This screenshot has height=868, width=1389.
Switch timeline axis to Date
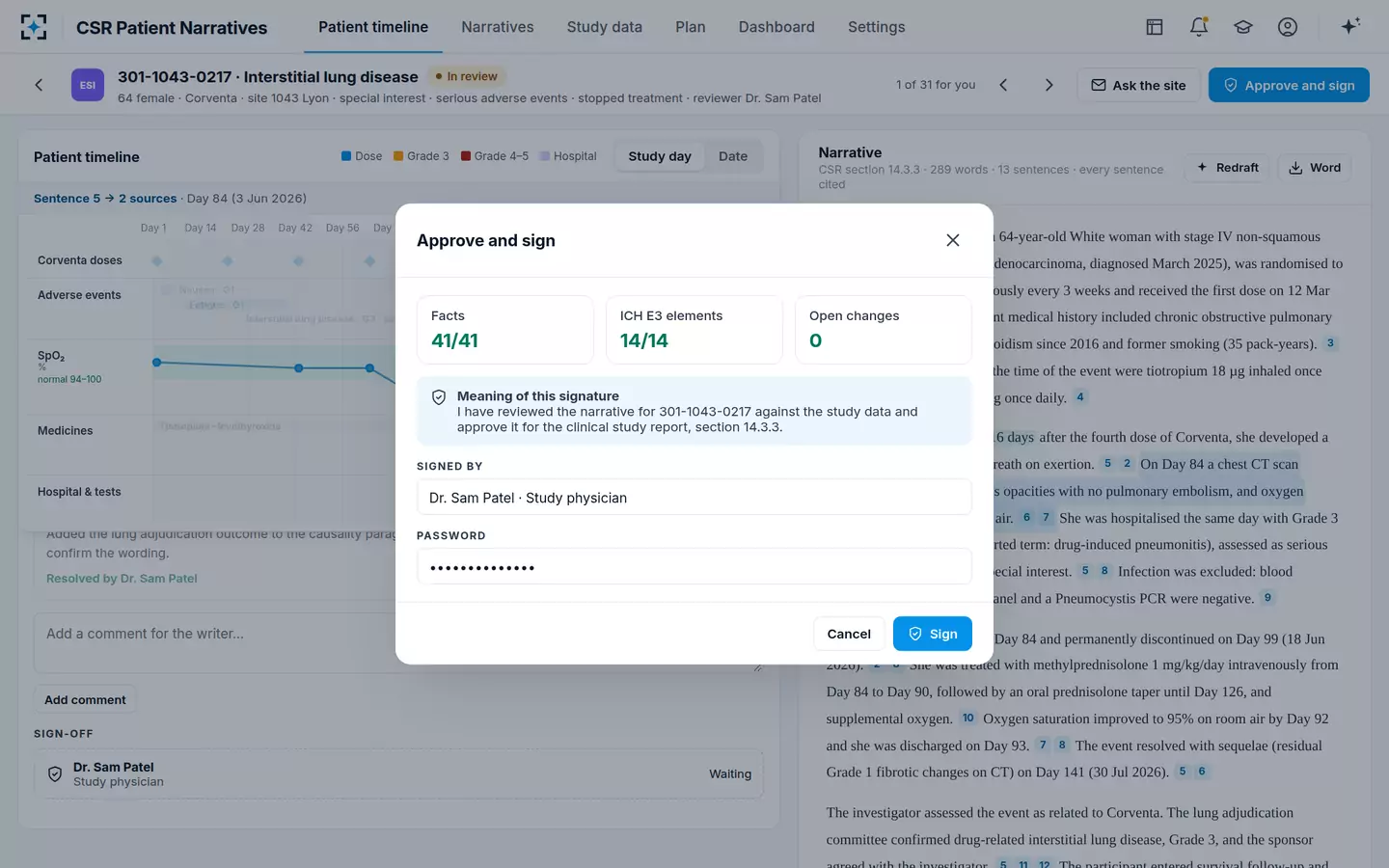point(733,156)
